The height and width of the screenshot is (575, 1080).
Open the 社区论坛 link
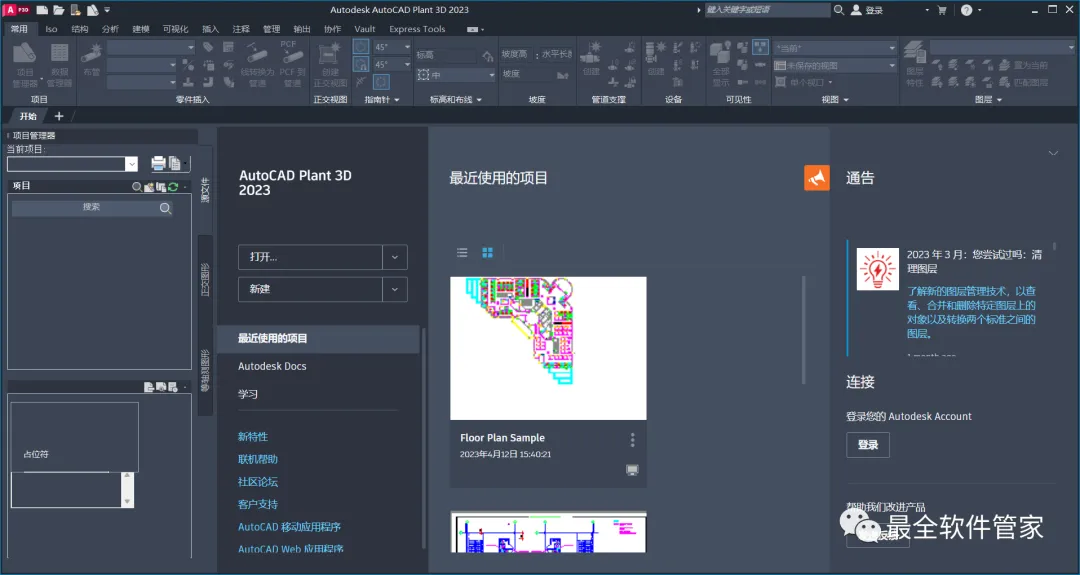pyautogui.click(x=258, y=482)
